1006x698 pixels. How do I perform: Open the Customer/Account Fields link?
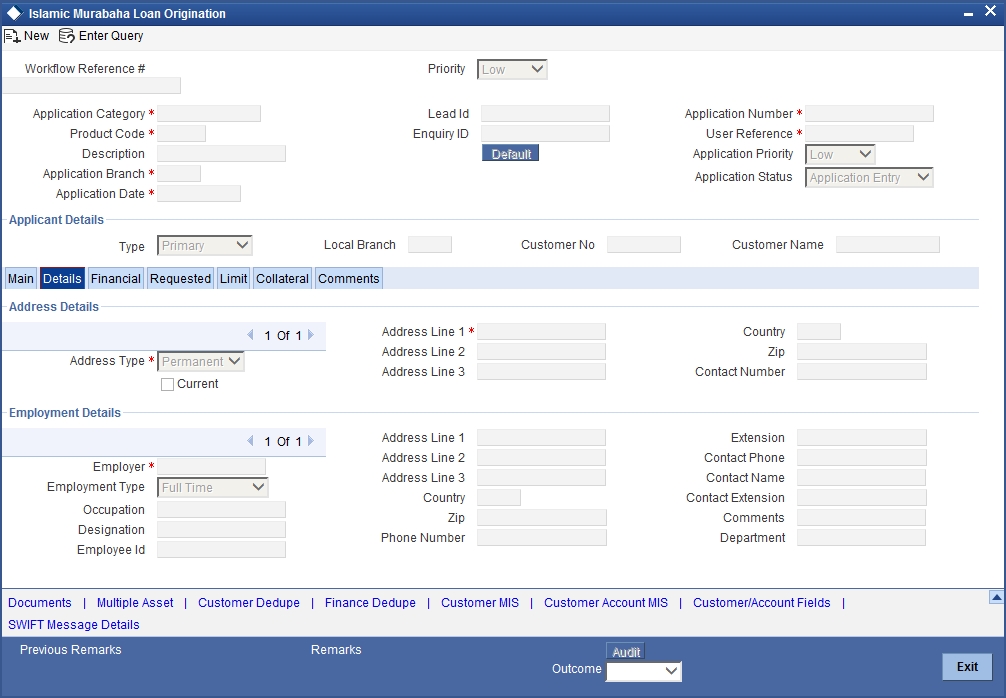pyautogui.click(x=762, y=602)
